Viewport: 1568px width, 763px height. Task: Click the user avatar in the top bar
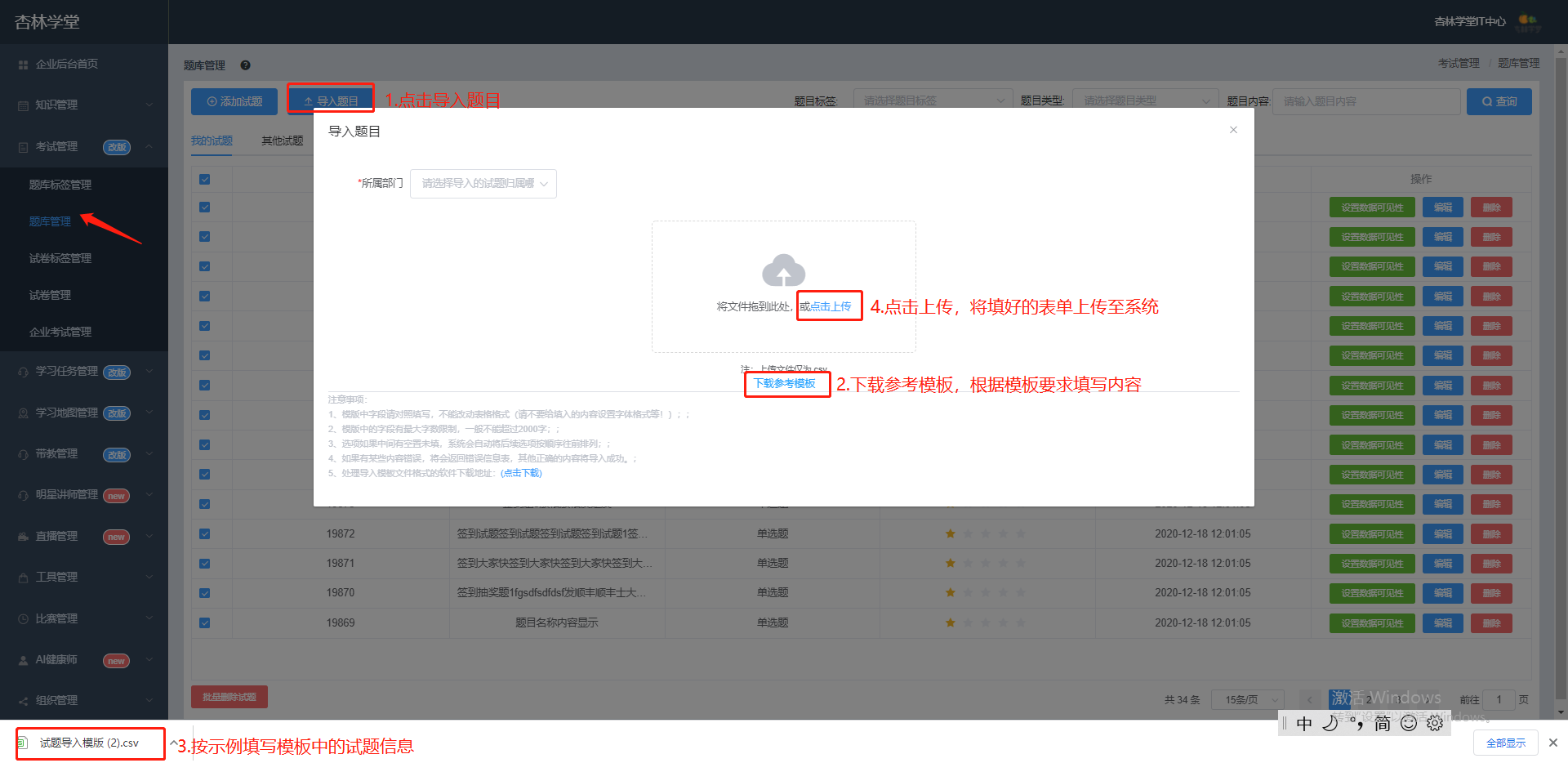coord(1528,21)
